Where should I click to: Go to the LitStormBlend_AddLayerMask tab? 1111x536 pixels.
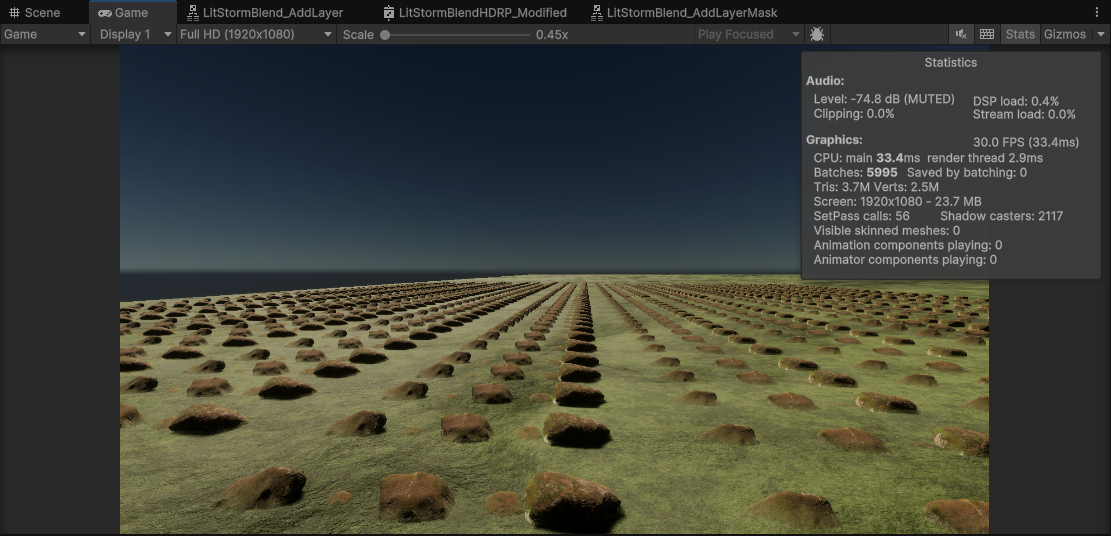683,13
